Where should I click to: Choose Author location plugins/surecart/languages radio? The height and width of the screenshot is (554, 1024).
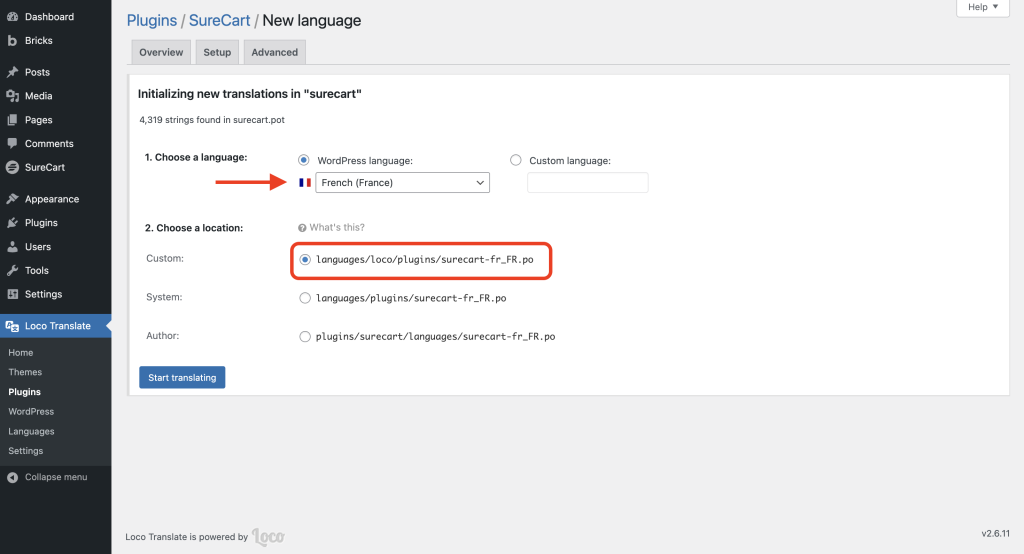point(305,336)
